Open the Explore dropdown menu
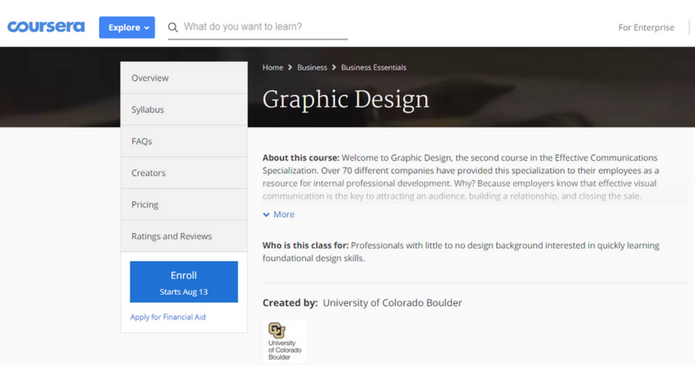The image size is (695, 391). (x=127, y=27)
